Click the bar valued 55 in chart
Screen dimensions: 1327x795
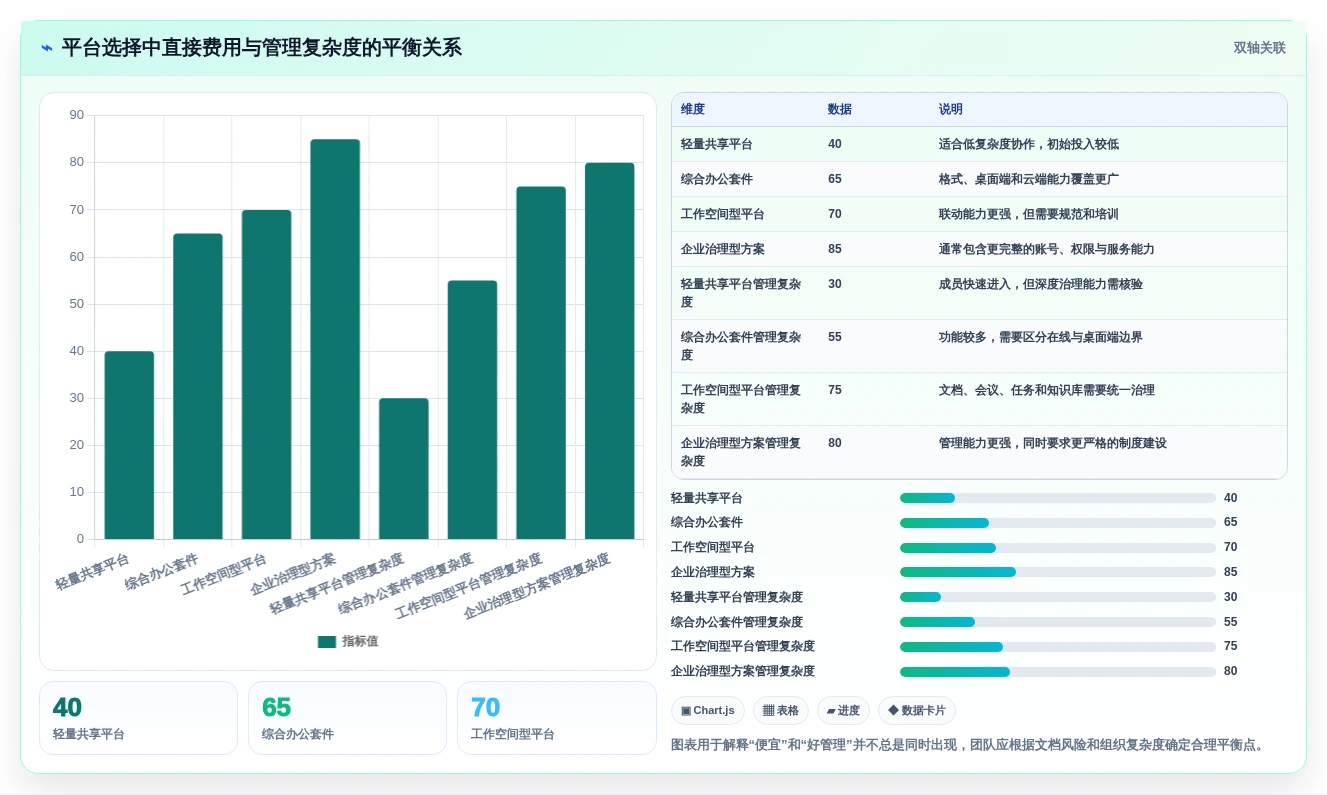coord(472,410)
